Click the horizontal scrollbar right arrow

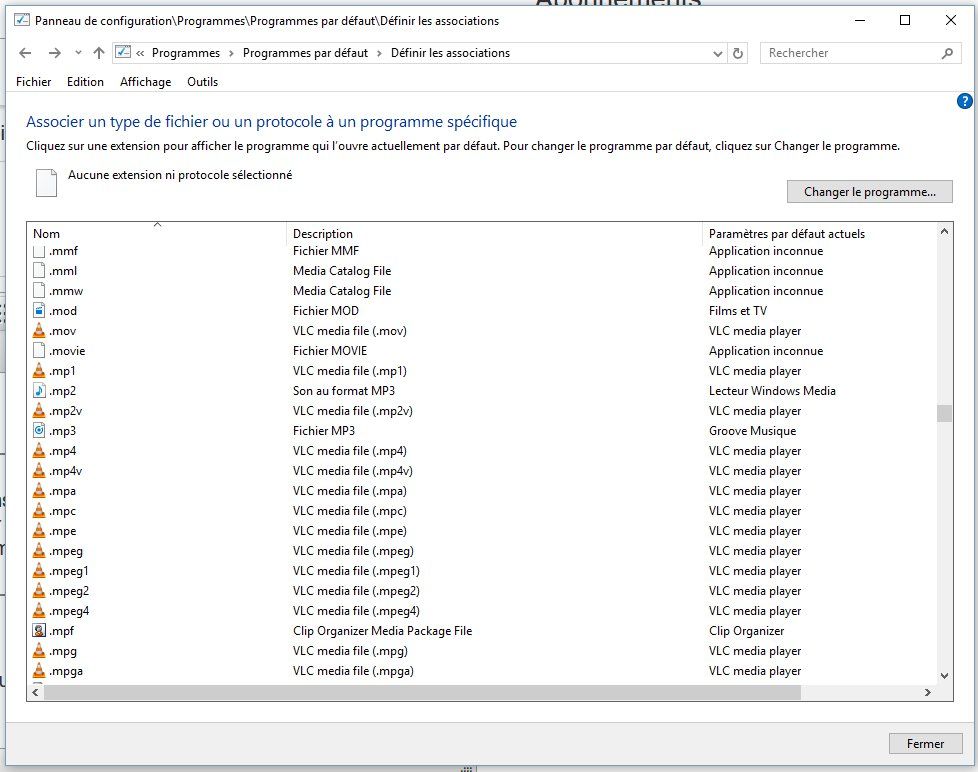click(928, 692)
